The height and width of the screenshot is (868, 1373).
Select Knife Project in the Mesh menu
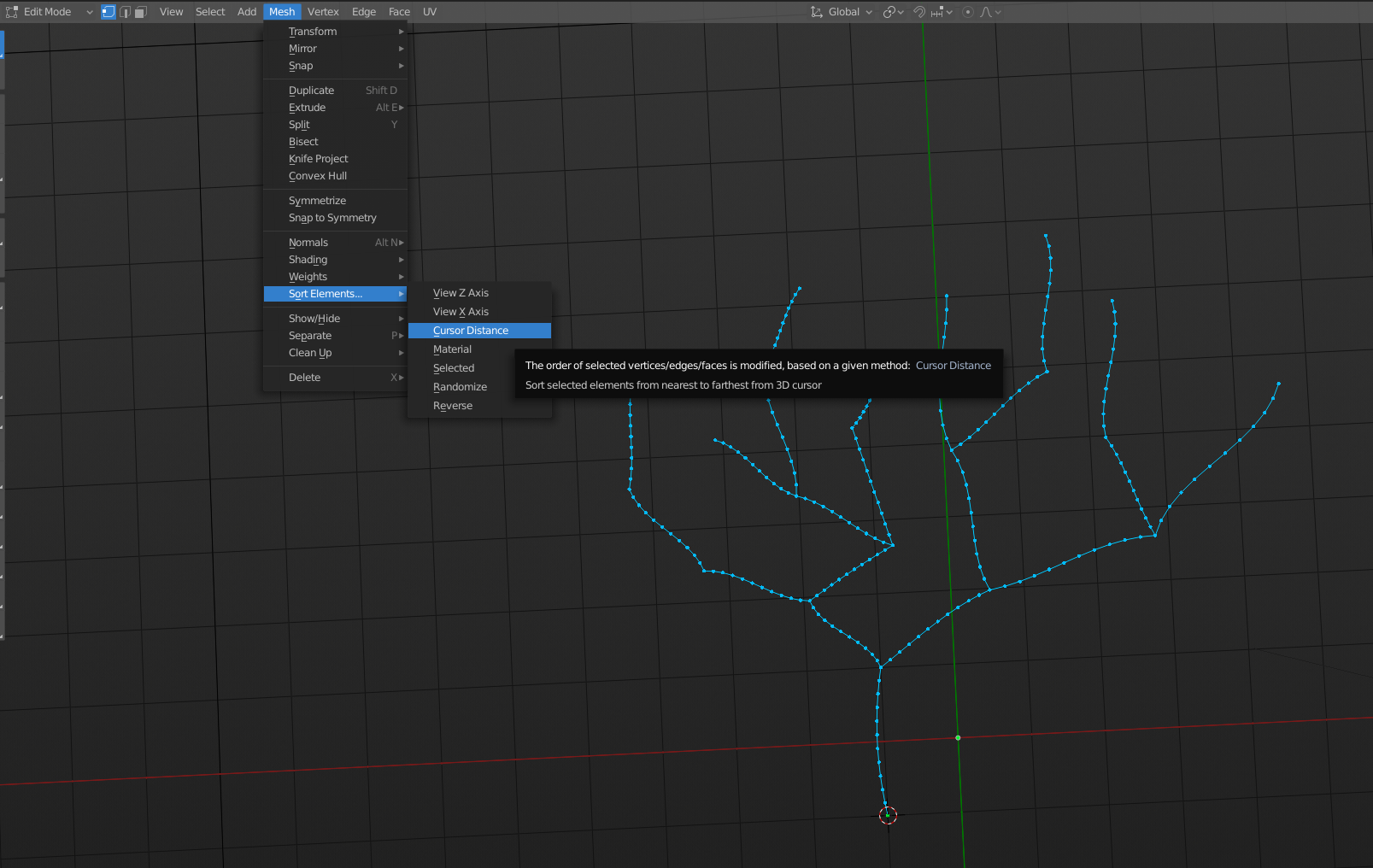335,159
